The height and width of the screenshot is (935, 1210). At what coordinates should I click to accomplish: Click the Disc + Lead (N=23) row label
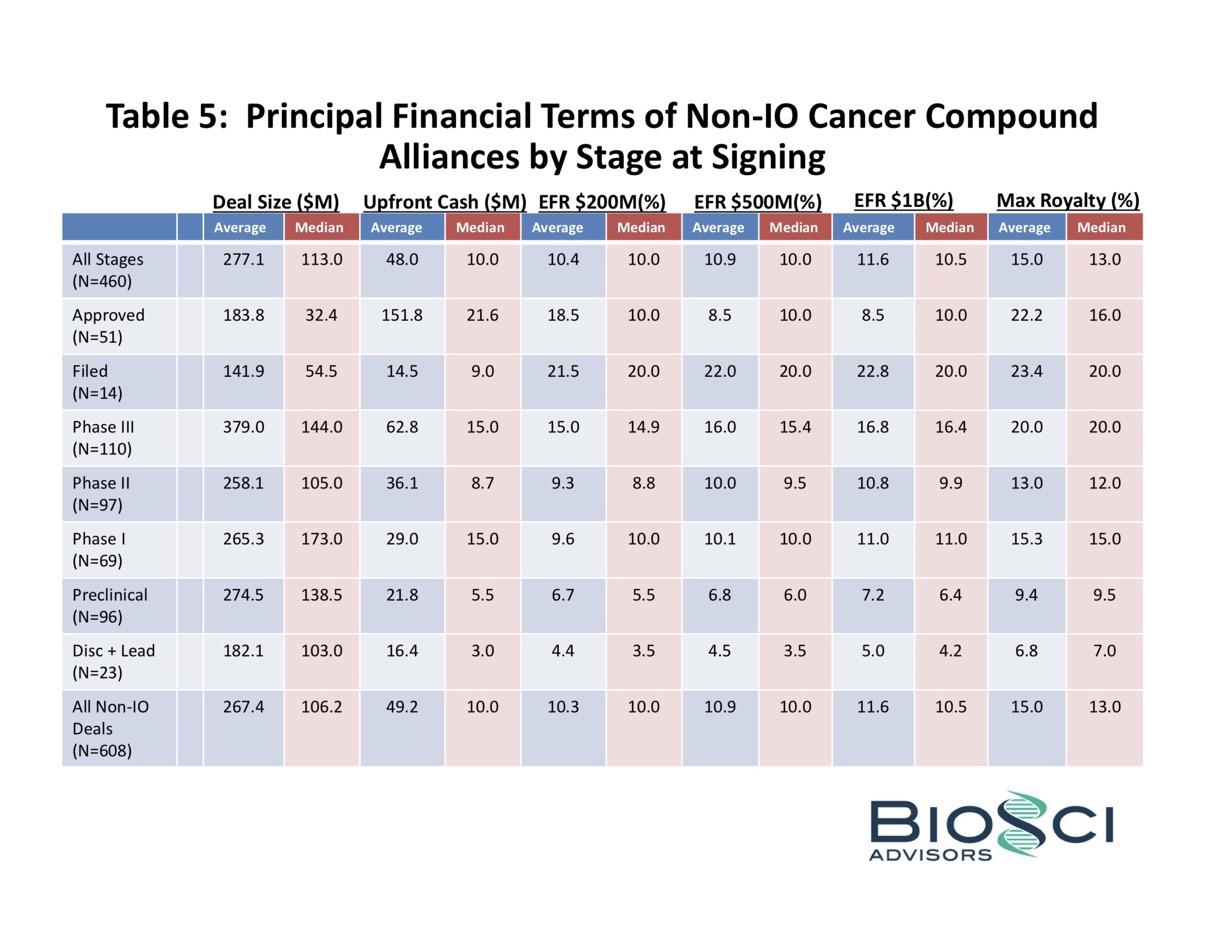tap(113, 661)
